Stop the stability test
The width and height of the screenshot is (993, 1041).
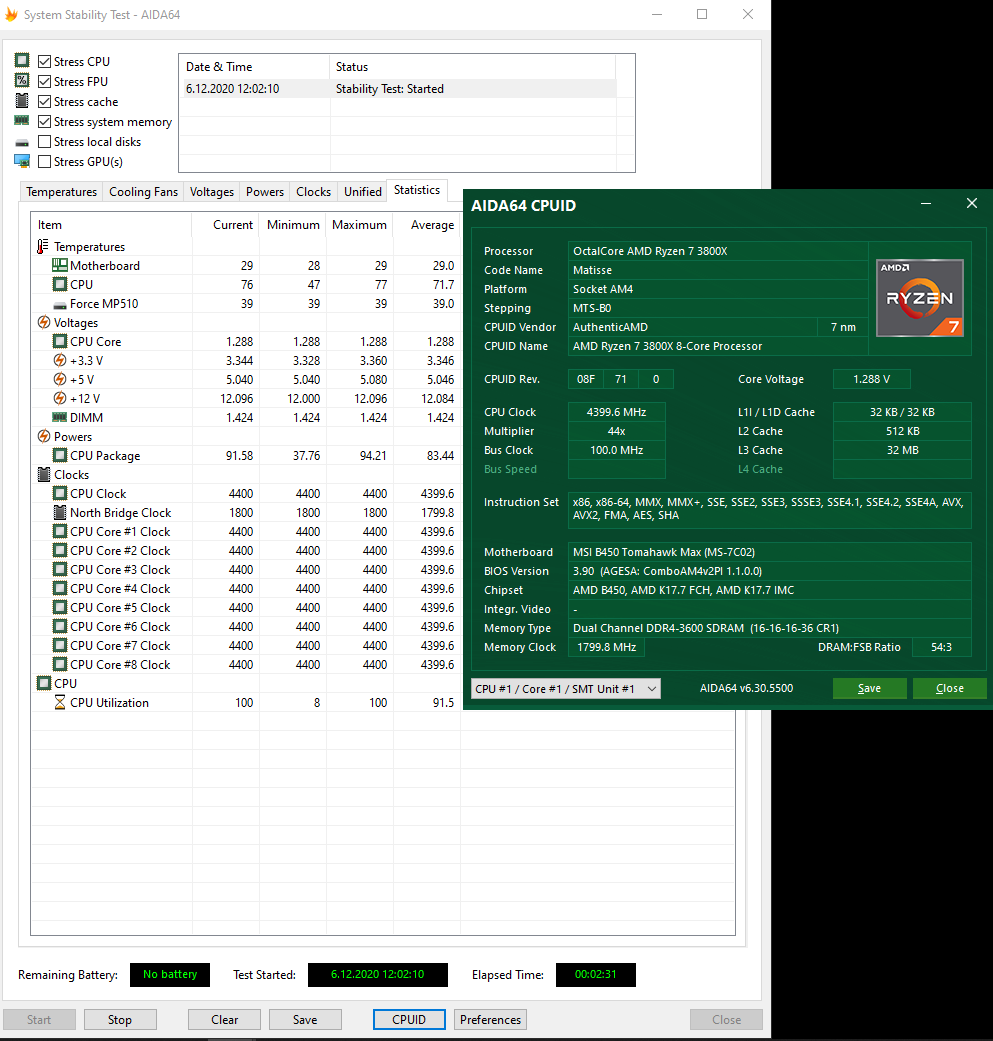coord(119,1019)
